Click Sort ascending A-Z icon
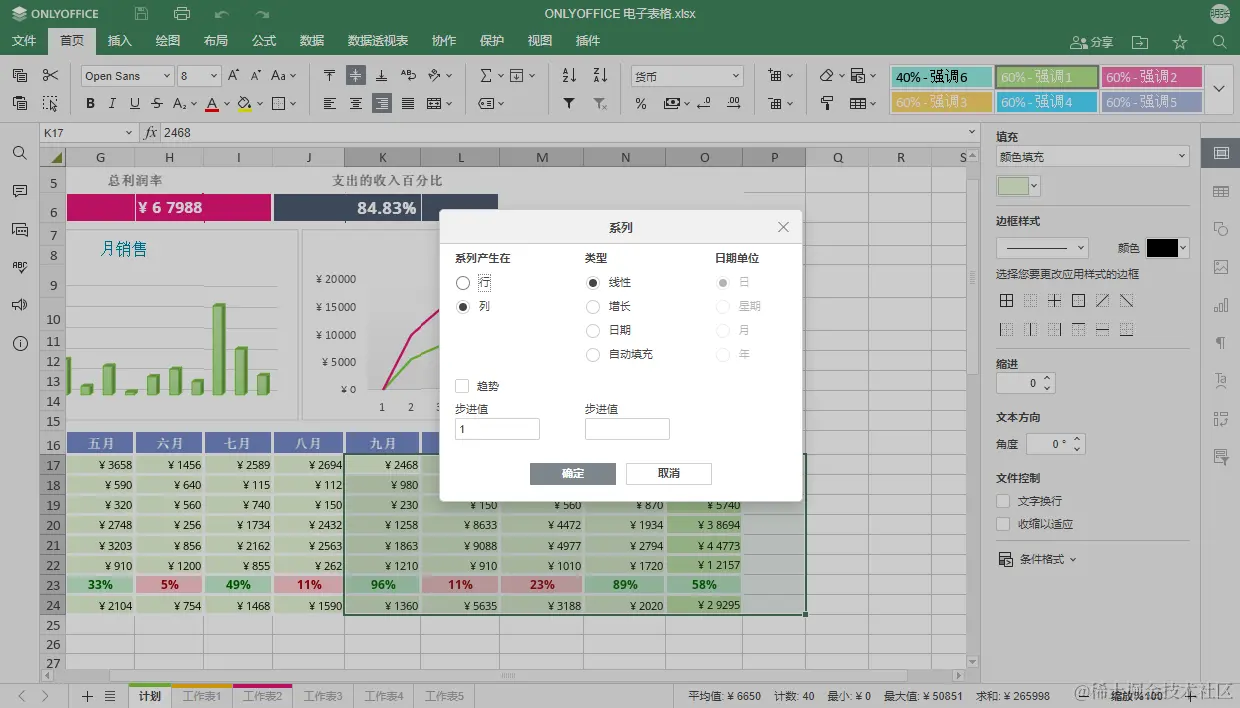 pos(569,76)
